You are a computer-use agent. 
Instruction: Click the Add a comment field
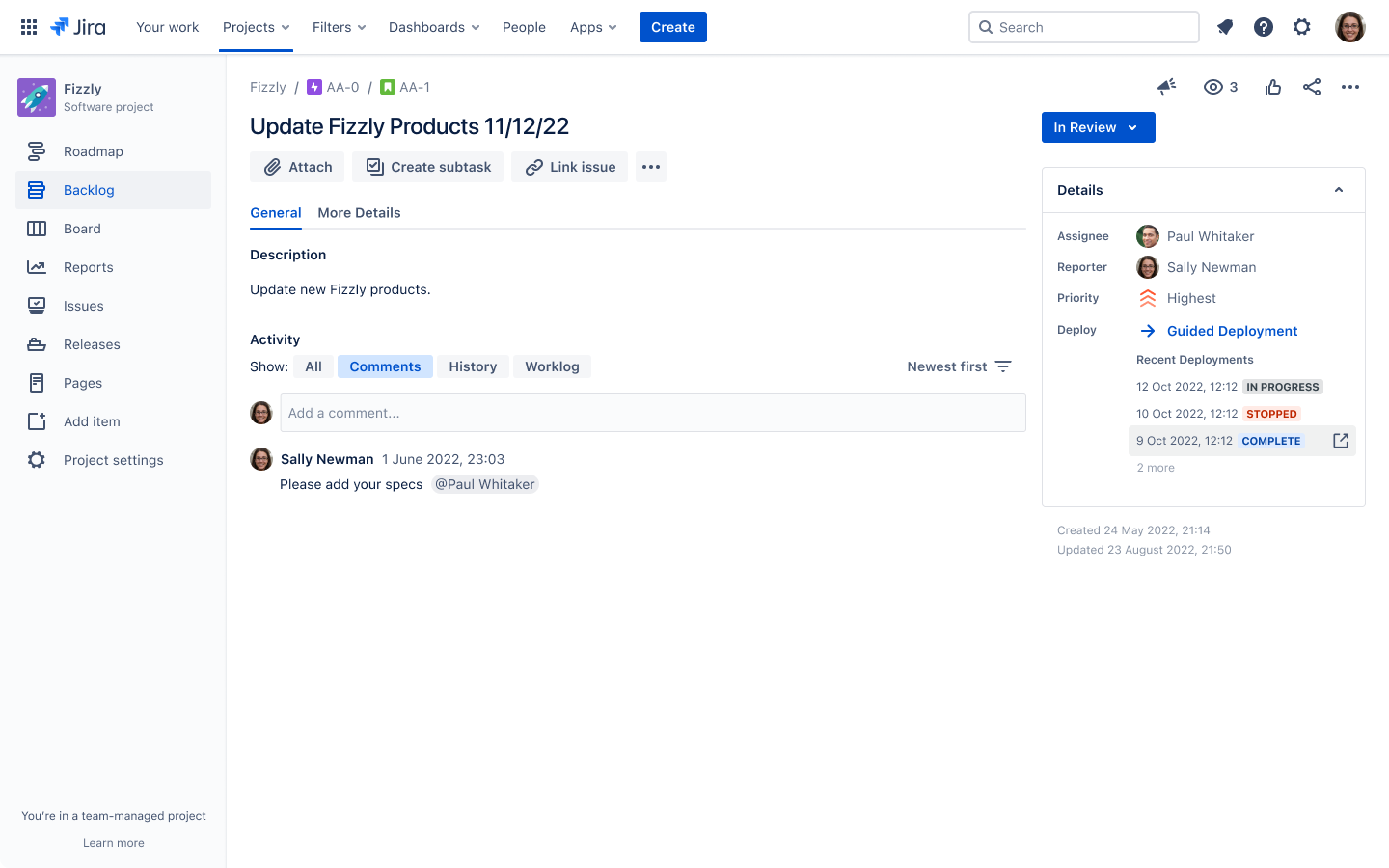652,413
